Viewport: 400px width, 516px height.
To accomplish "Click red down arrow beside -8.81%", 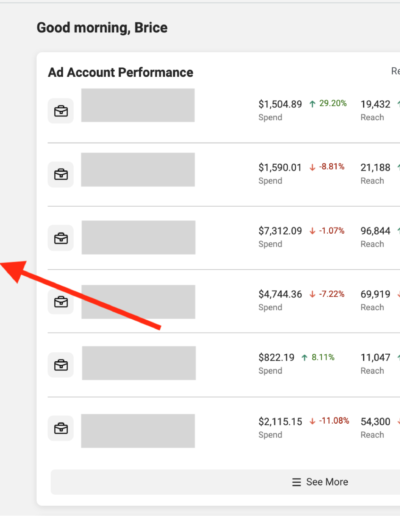I will (x=312, y=167).
